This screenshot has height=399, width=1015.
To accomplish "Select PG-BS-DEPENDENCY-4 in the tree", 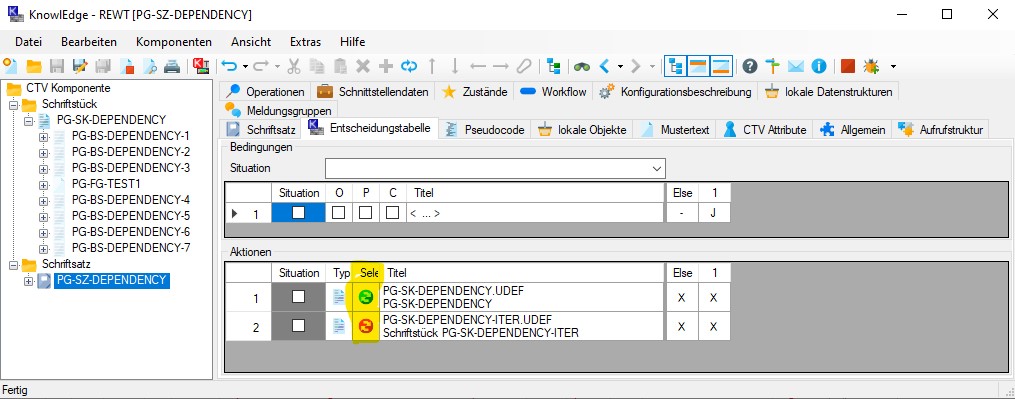I will tap(131, 200).
